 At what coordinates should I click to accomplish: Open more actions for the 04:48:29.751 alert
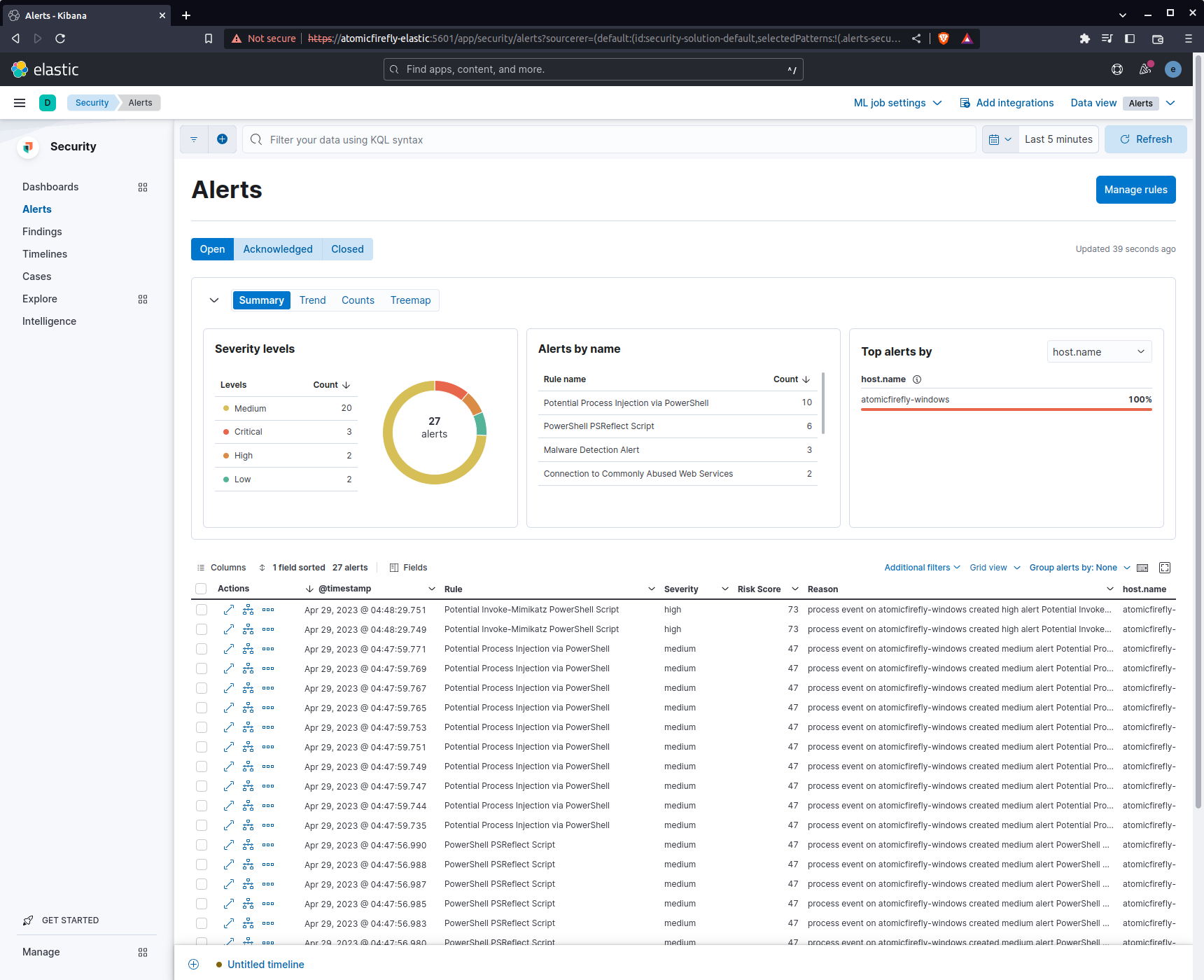(x=268, y=610)
